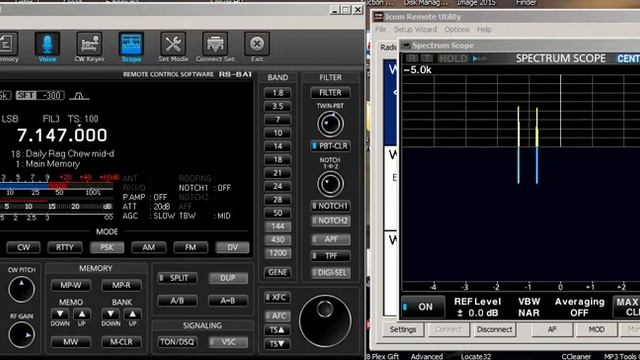Viewport: 640px width, 360px height.
Task: Toggle the AFC button
Action: pyautogui.click(x=277, y=316)
